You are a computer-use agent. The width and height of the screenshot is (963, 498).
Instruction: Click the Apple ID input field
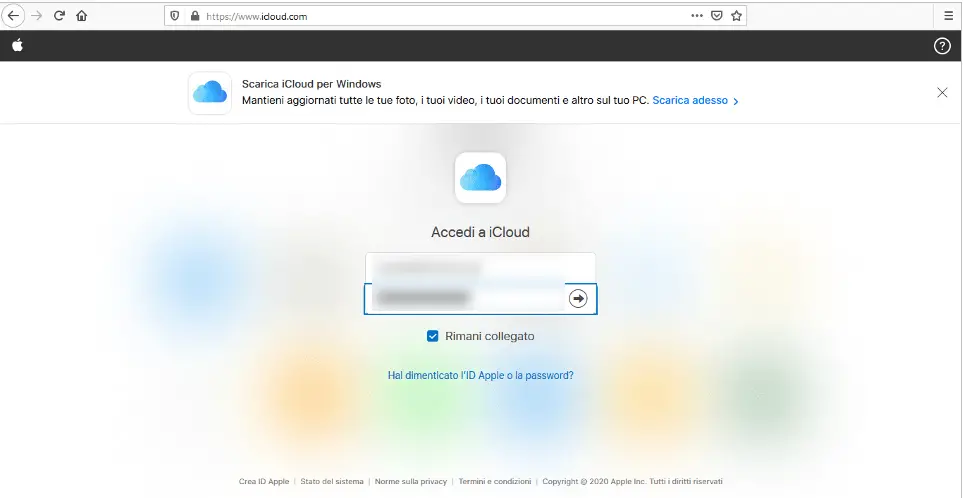click(x=480, y=268)
